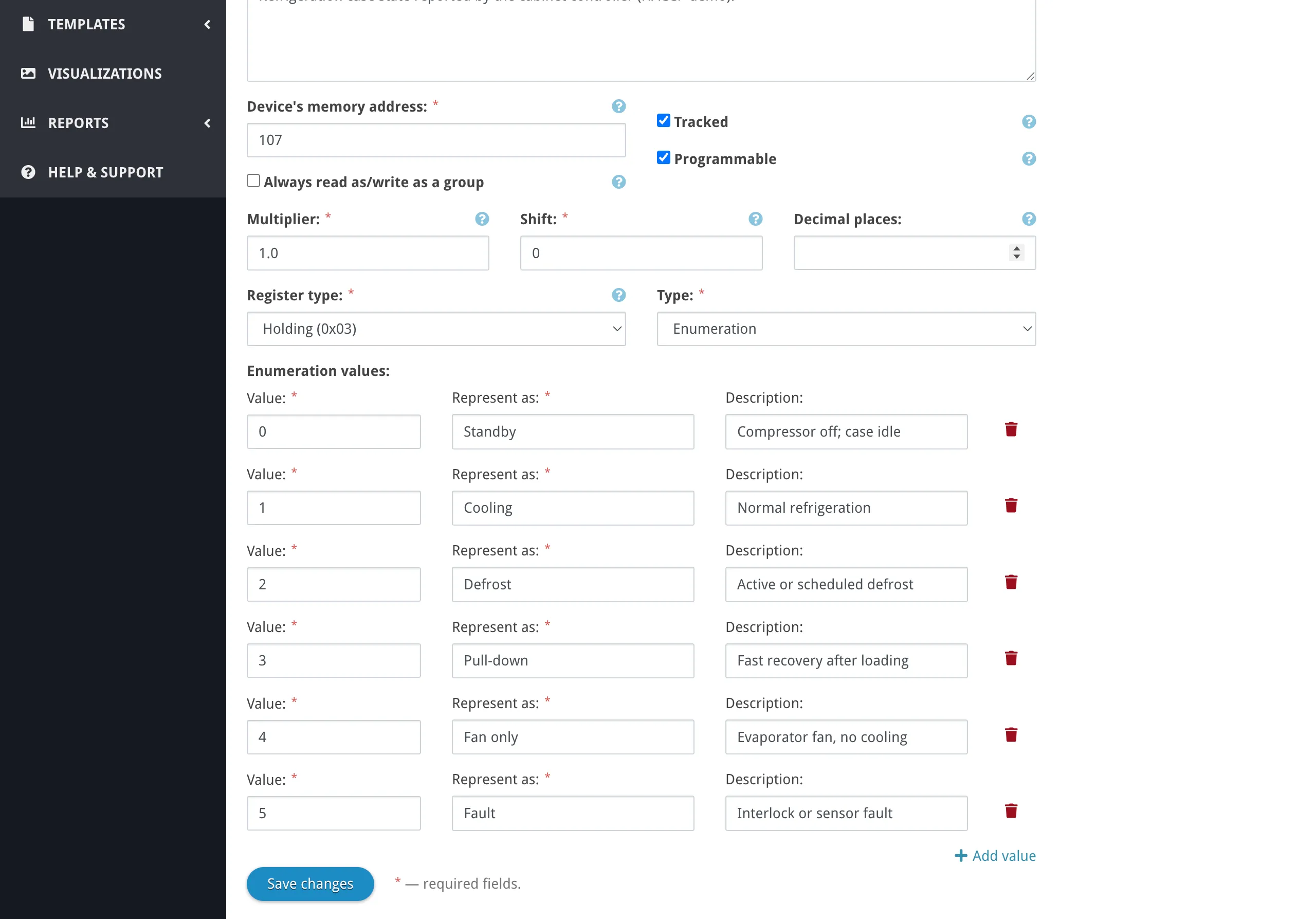Open help icon for Decimal places

[x=1029, y=219]
